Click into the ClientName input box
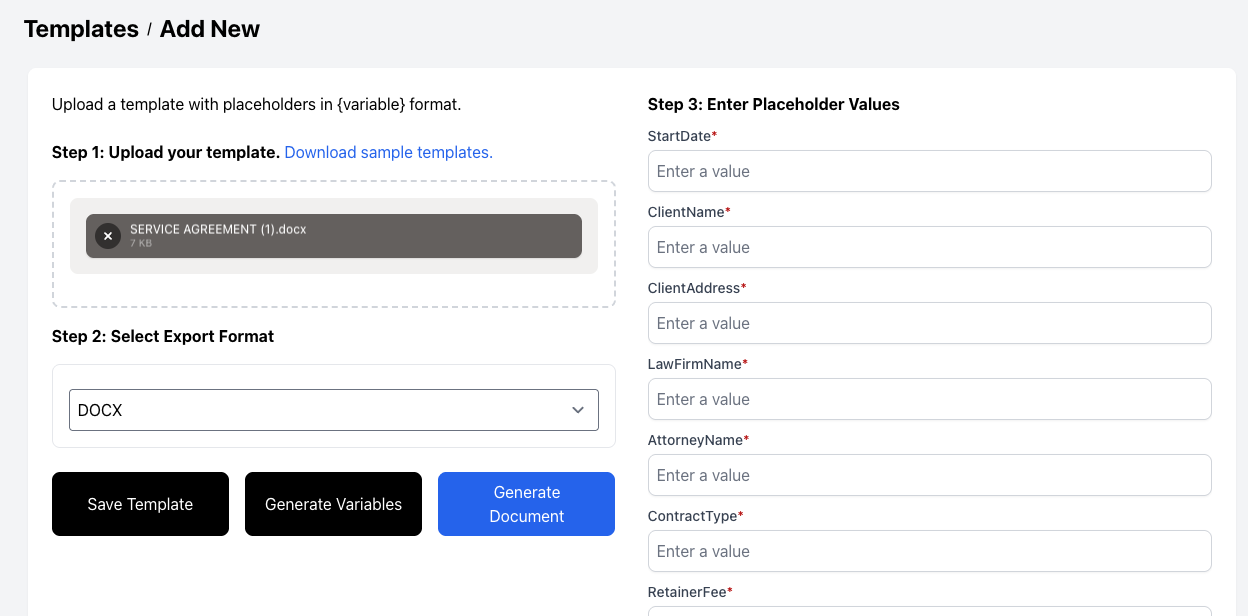1248x616 pixels. click(x=929, y=247)
